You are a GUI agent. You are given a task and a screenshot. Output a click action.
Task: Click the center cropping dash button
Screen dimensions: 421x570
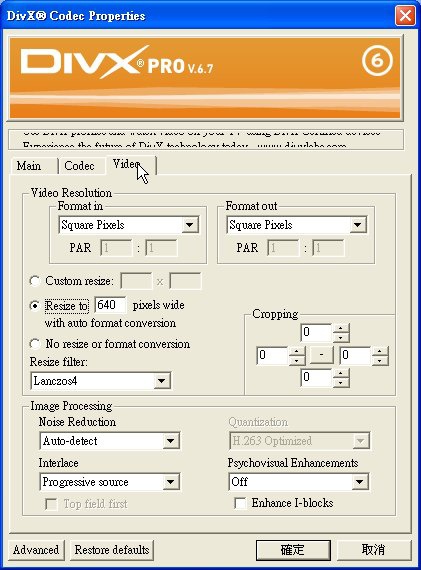pos(321,355)
